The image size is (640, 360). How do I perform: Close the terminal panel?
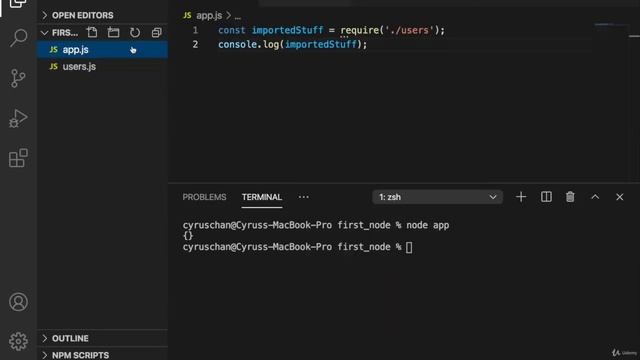[620, 197]
